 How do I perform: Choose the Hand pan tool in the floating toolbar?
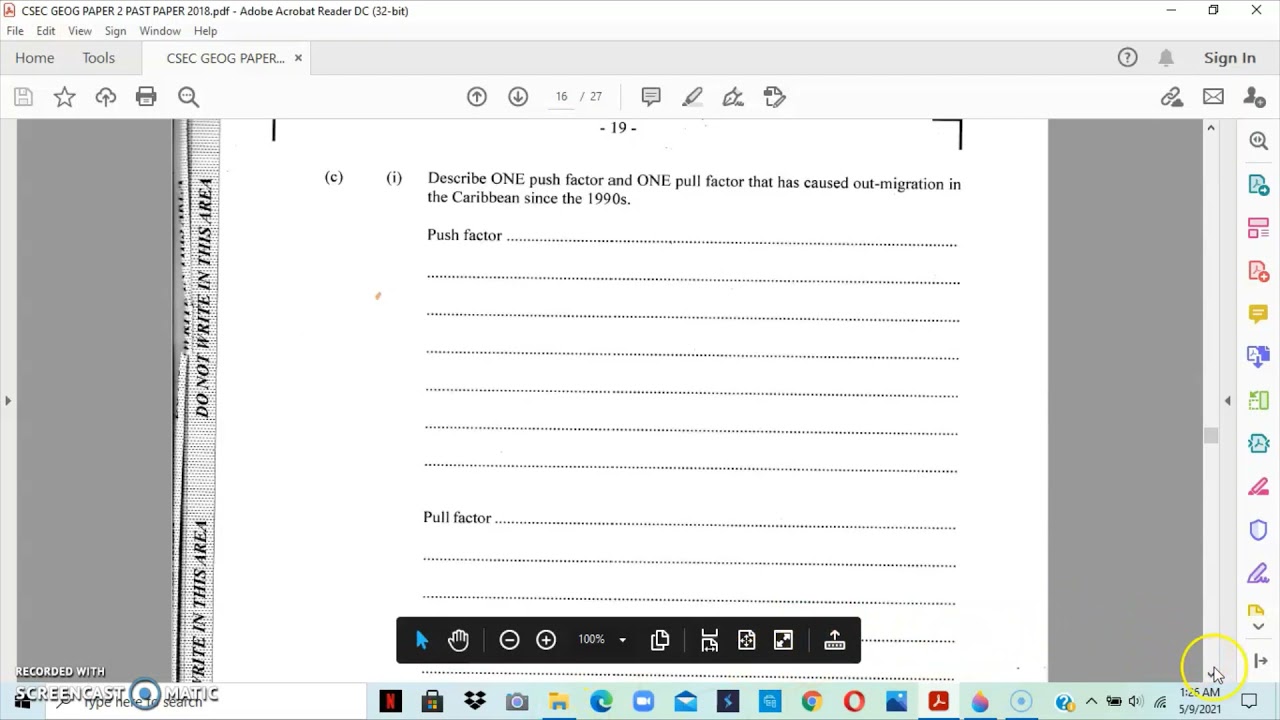click(x=459, y=640)
